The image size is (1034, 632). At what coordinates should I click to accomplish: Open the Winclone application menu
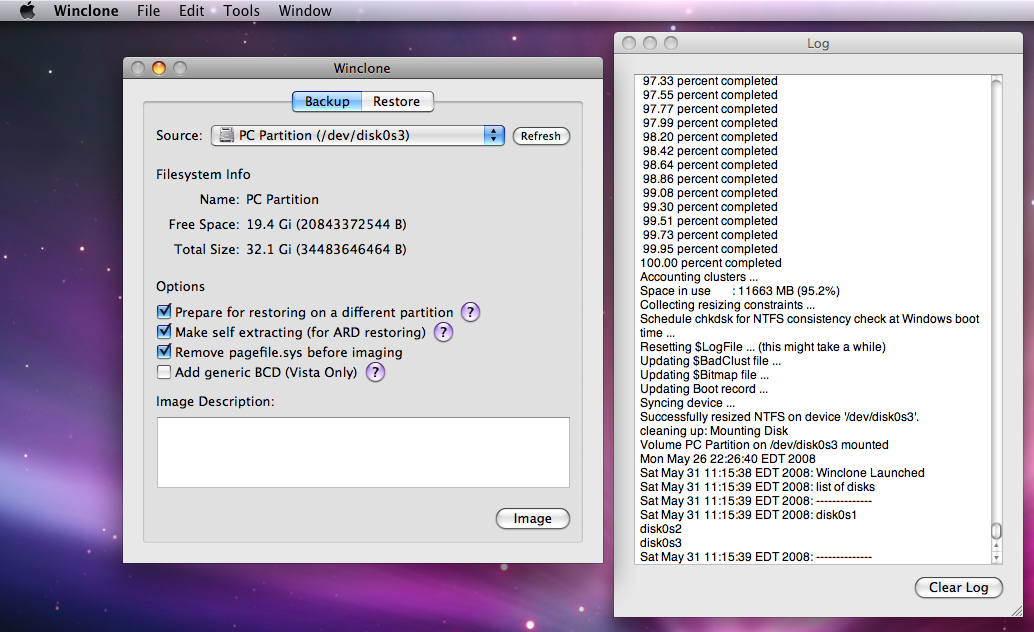point(86,11)
